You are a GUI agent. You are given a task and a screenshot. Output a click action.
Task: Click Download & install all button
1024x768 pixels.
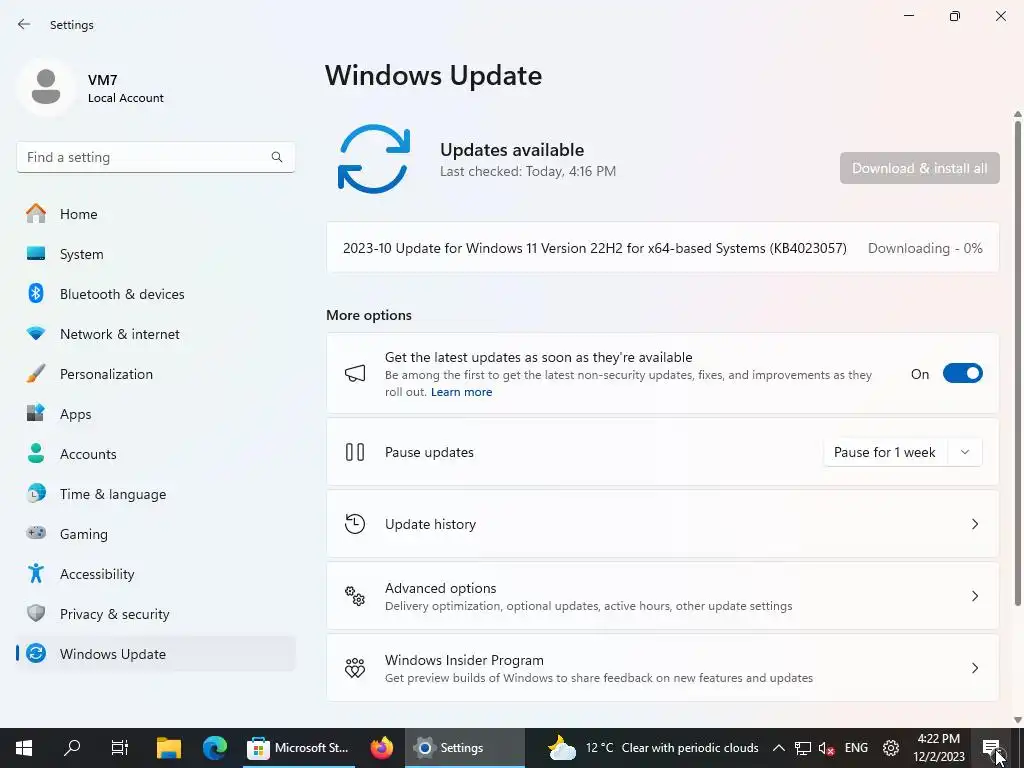click(920, 168)
